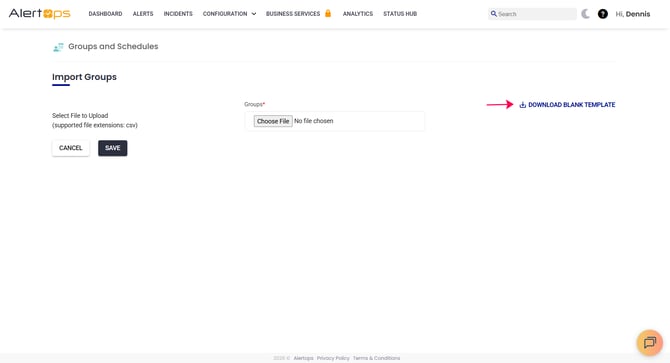Toggle dark mode moon icon
The height and width of the screenshot is (363, 670).
point(585,14)
